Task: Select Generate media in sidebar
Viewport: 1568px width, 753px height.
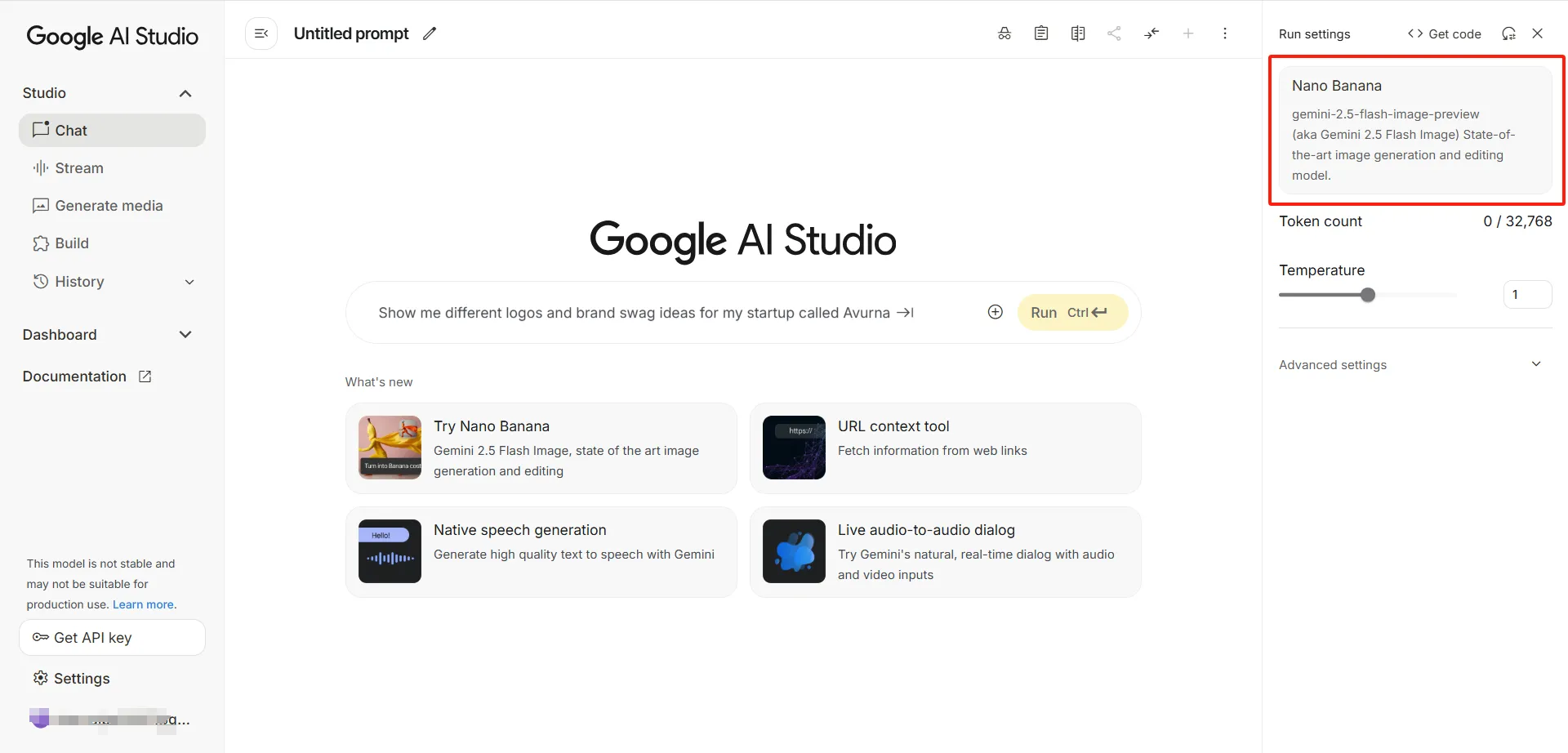Action: (109, 206)
